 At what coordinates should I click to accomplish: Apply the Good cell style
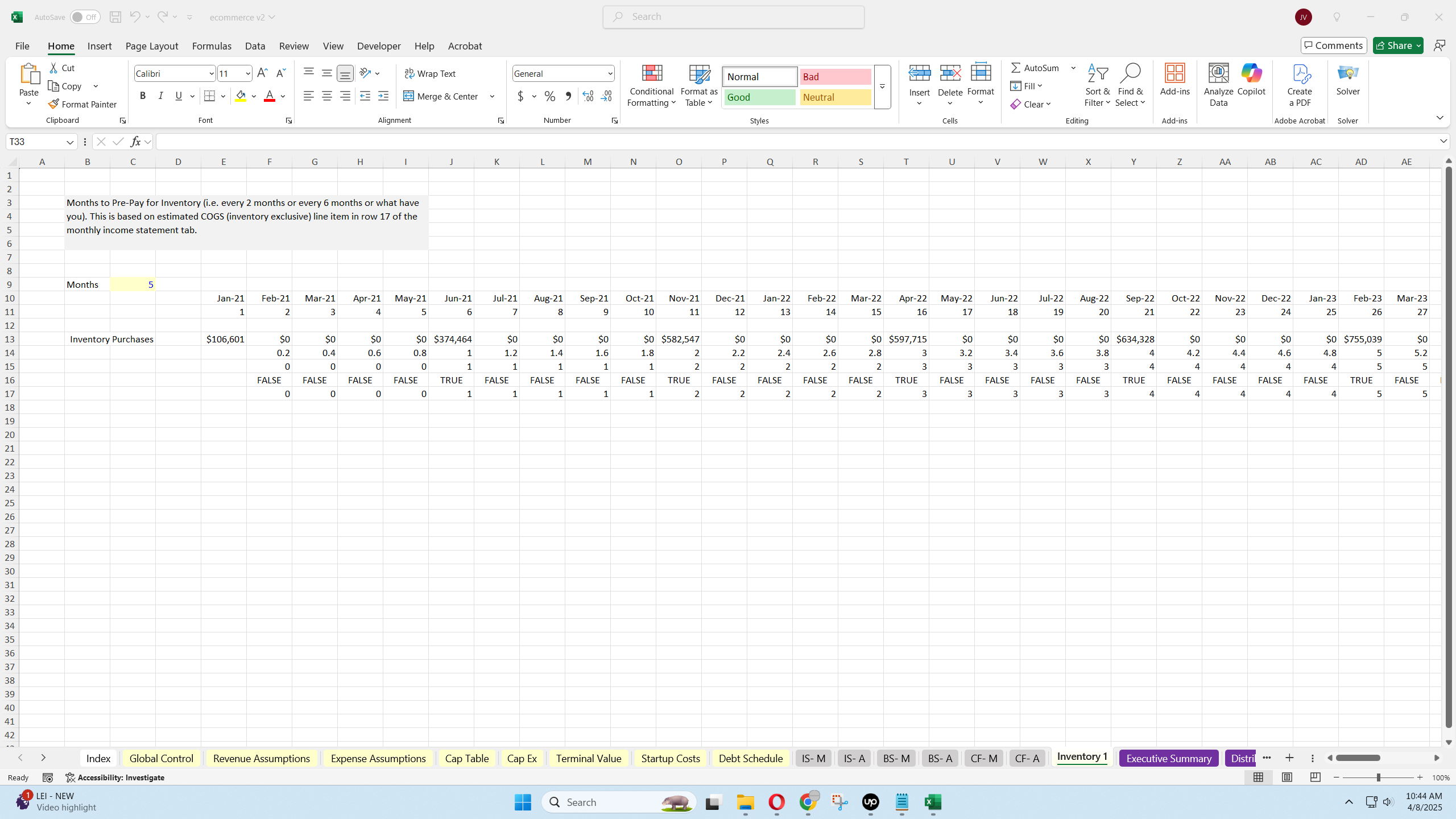click(x=759, y=97)
